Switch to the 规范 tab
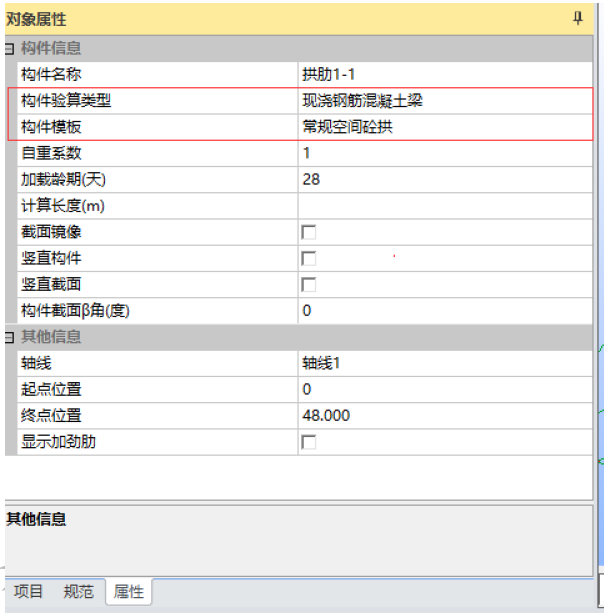 click(x=78, y=591)
